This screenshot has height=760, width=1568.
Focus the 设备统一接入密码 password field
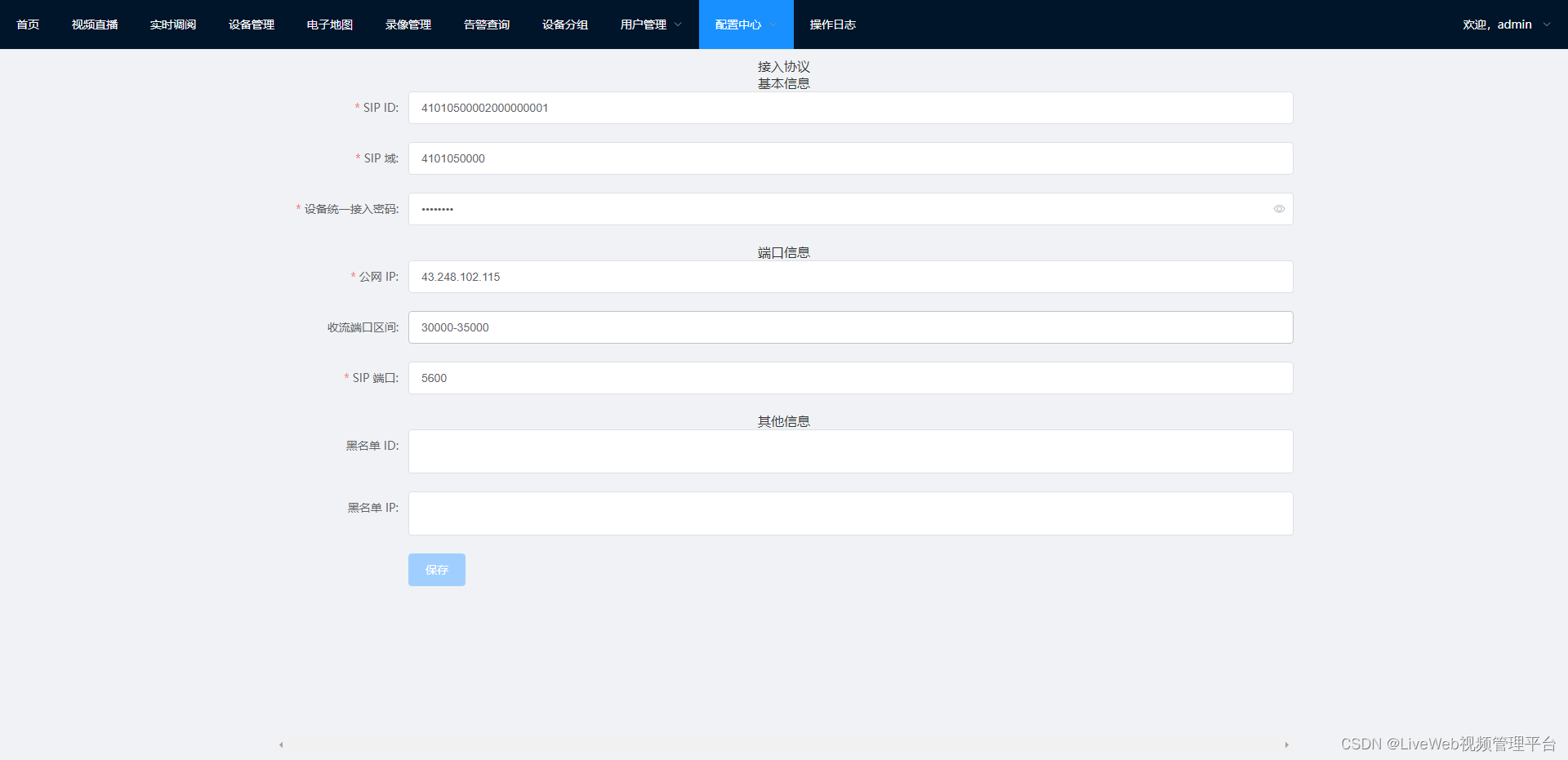(x=850, y=209)
